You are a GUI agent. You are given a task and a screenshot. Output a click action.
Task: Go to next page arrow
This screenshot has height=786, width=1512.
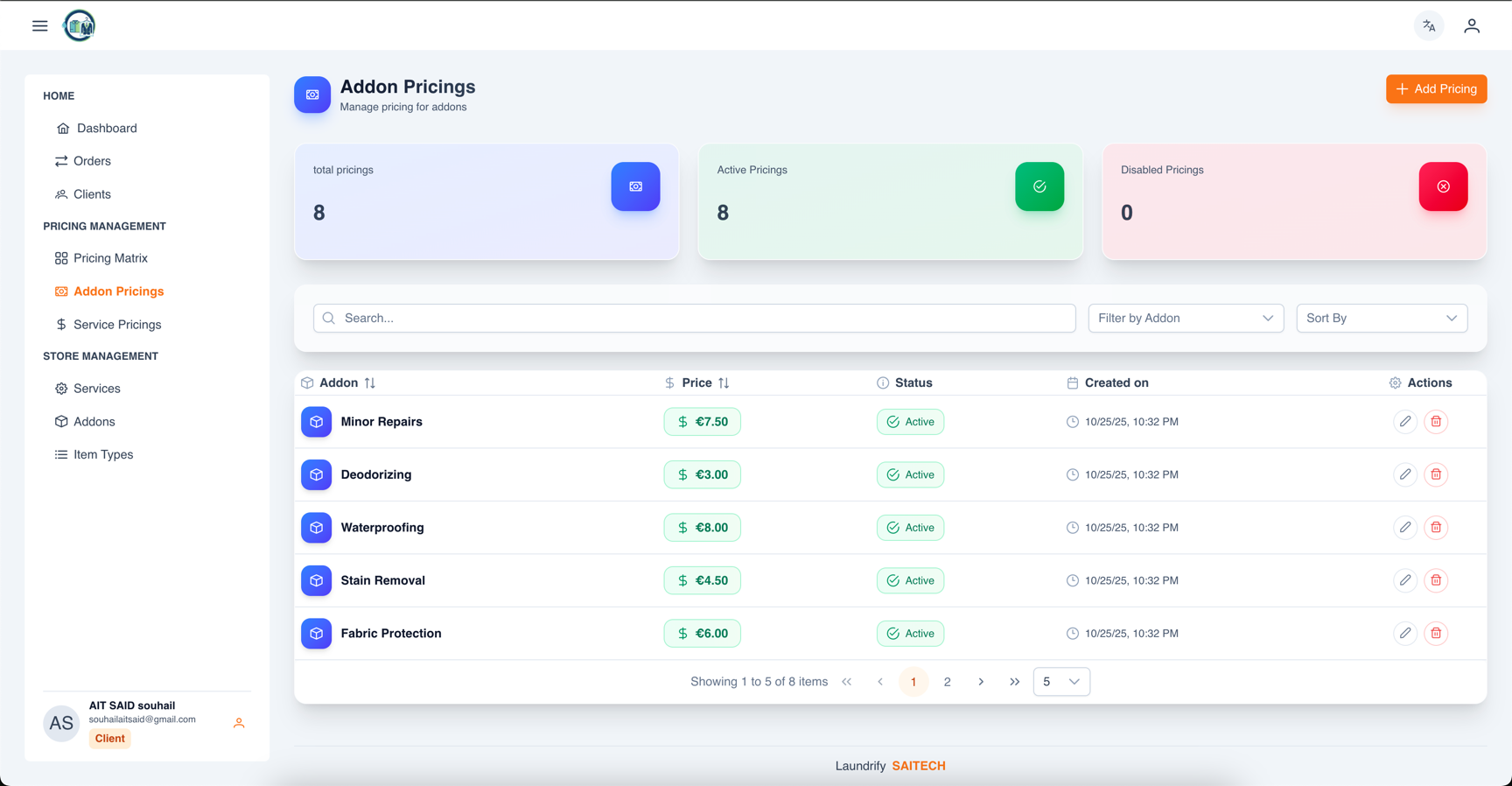coord(981,682)
